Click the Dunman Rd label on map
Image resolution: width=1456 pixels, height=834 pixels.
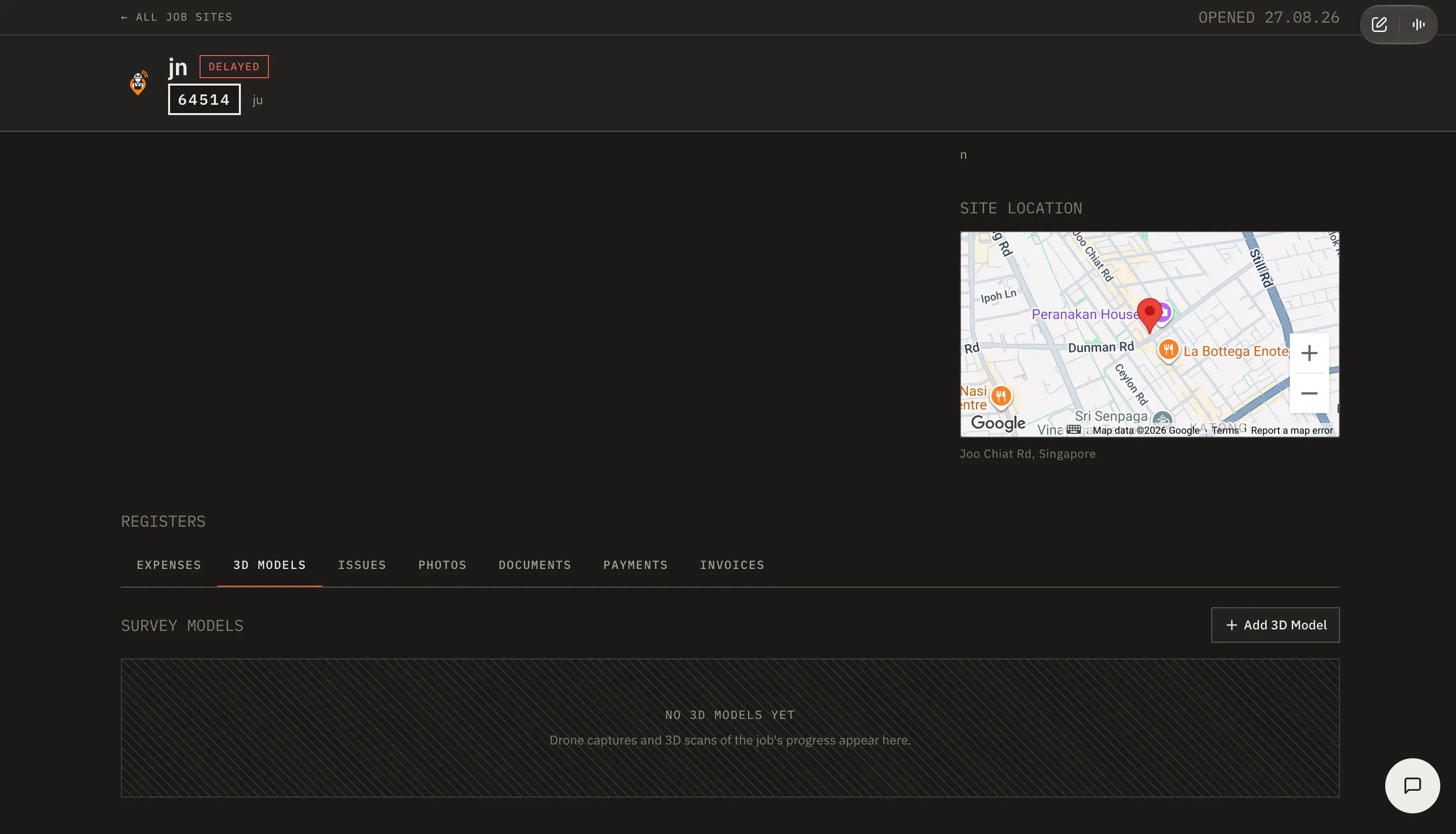coord(1101,347)
